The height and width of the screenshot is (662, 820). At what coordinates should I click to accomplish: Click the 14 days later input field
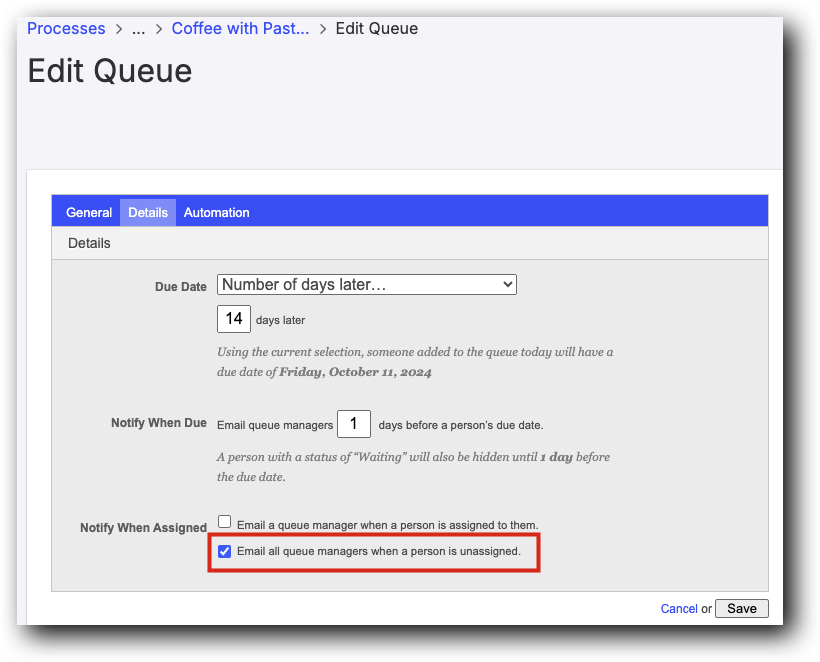click(233, 318)
